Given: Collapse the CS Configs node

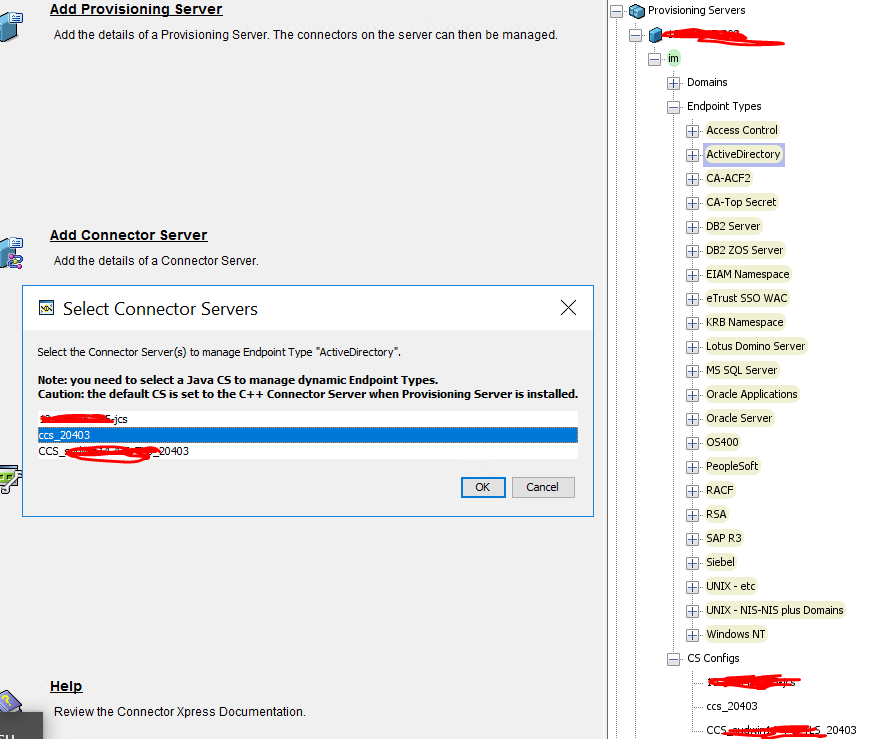Looking at the screenshot, I should (673, 658).
